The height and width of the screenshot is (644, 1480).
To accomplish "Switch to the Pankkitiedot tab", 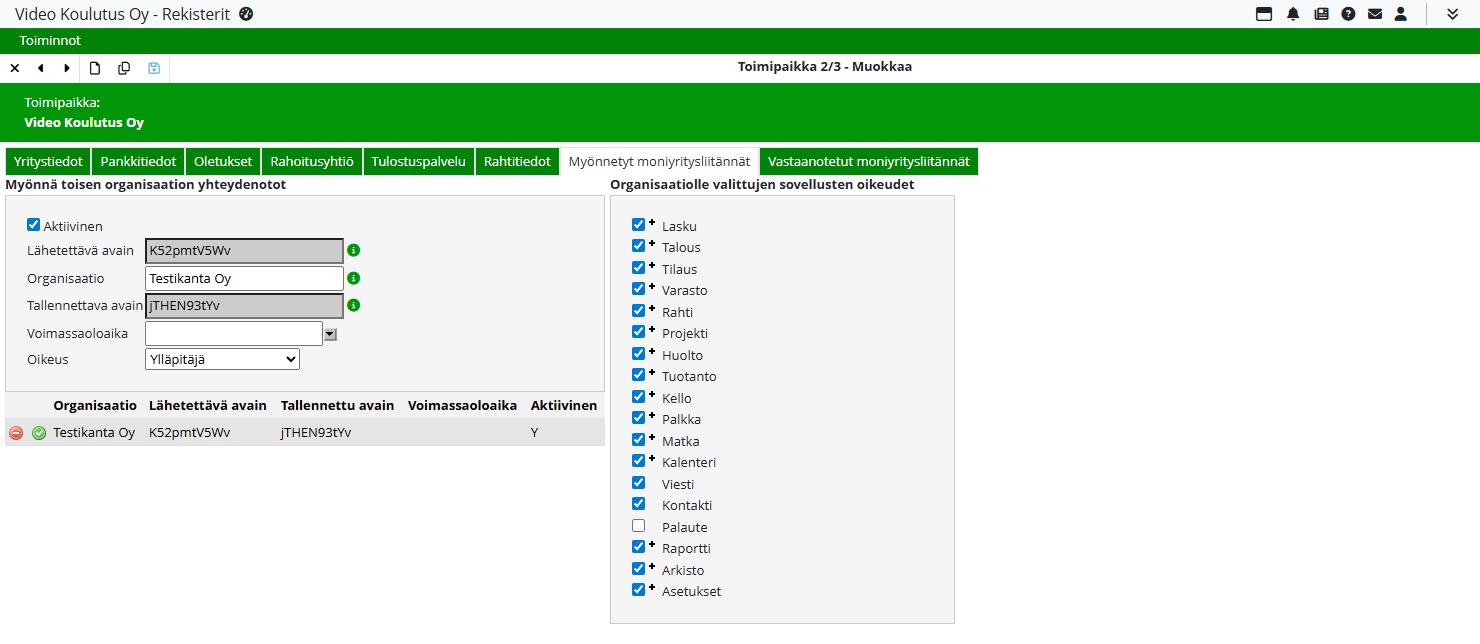I will click(x=138, y=161).
